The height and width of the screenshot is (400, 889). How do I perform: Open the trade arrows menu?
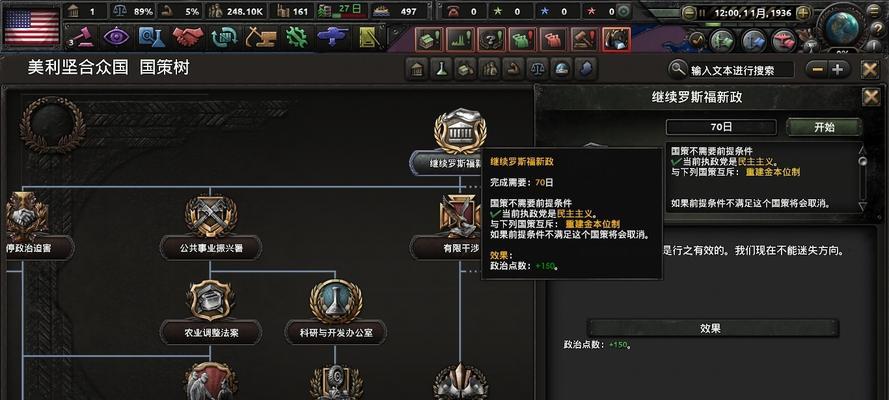224,37
